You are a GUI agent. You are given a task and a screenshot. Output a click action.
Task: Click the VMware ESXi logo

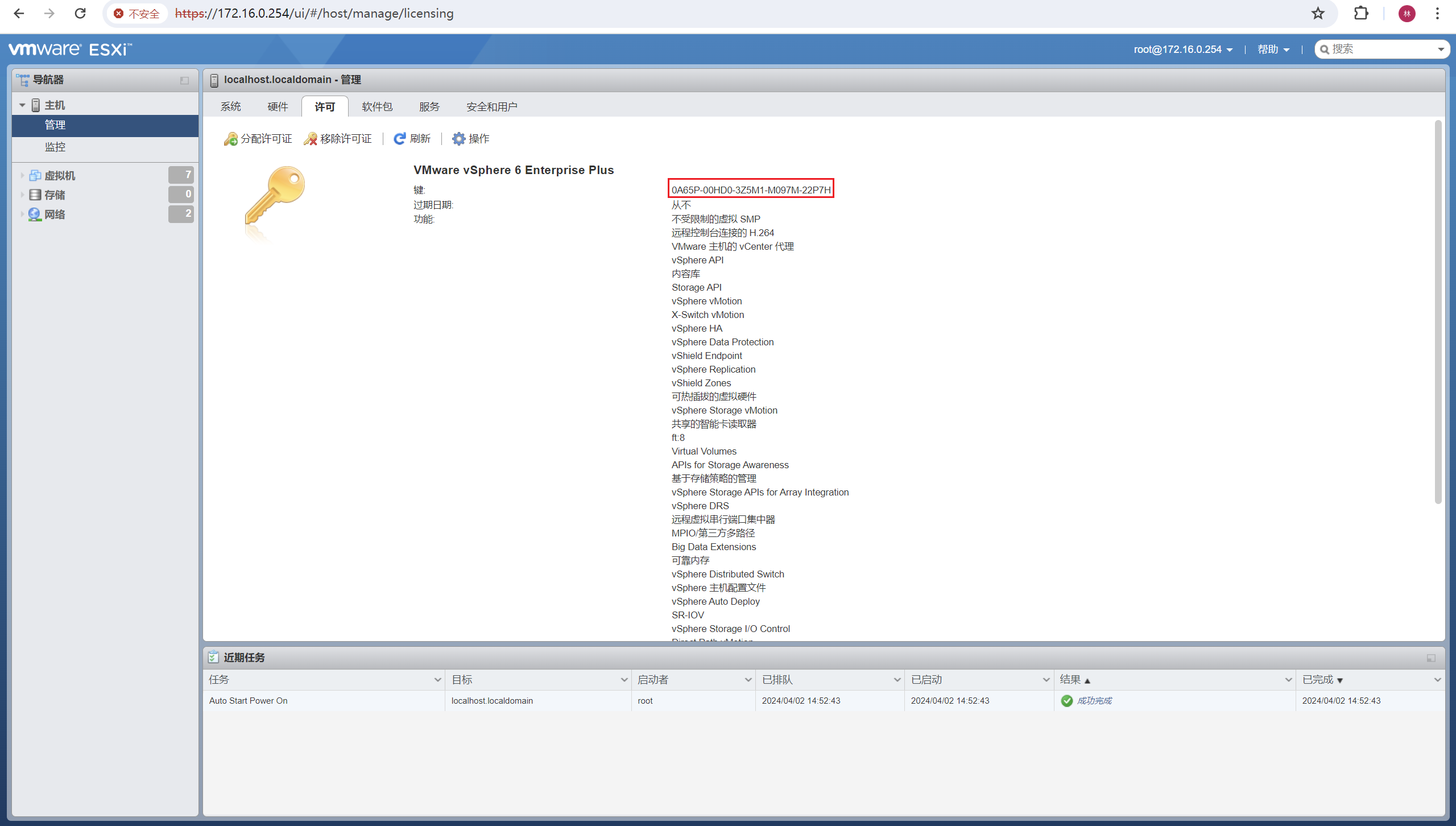click(71, 49)
